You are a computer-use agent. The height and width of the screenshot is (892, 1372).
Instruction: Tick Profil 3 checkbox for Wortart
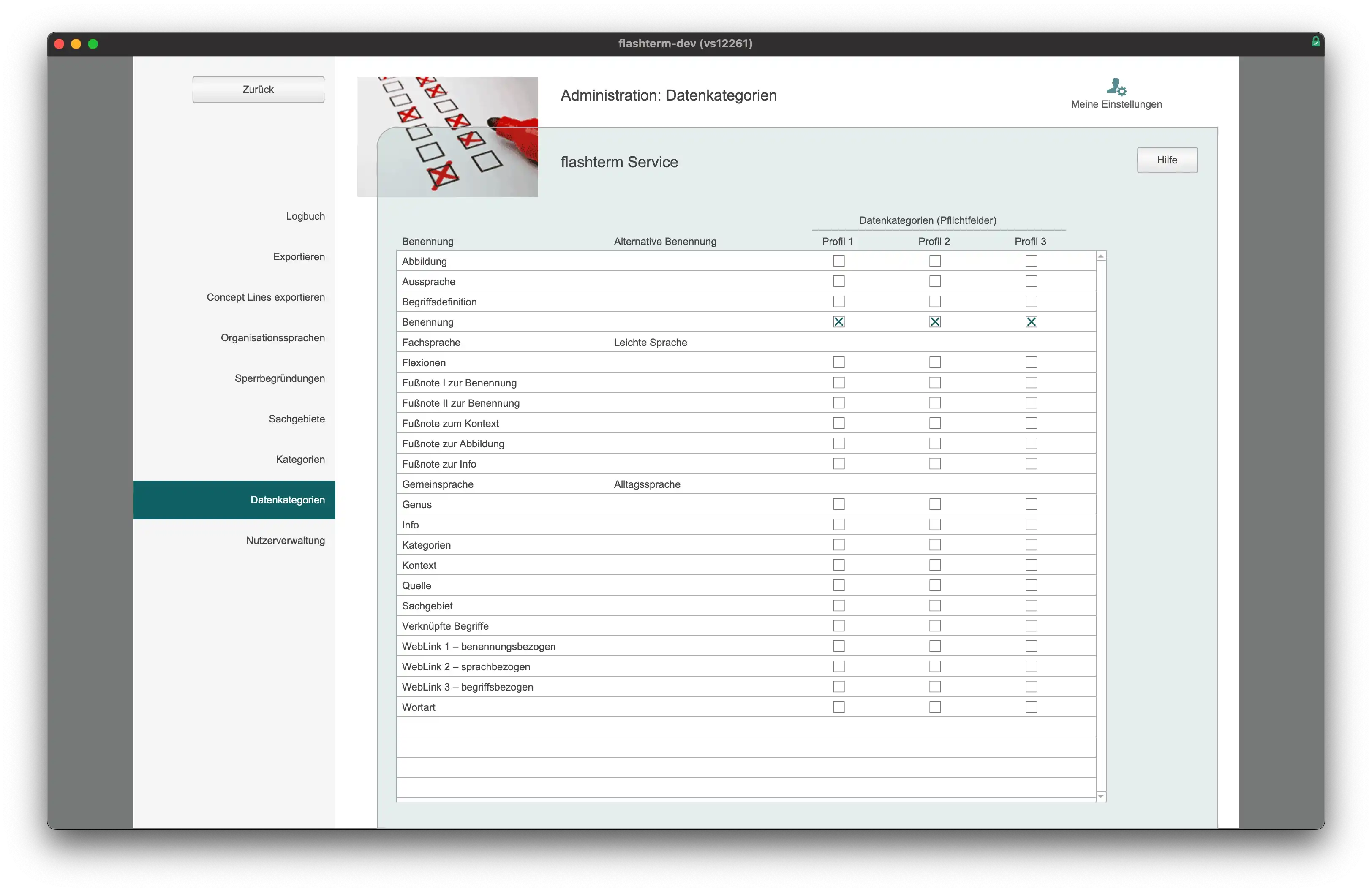(1031, 707)
